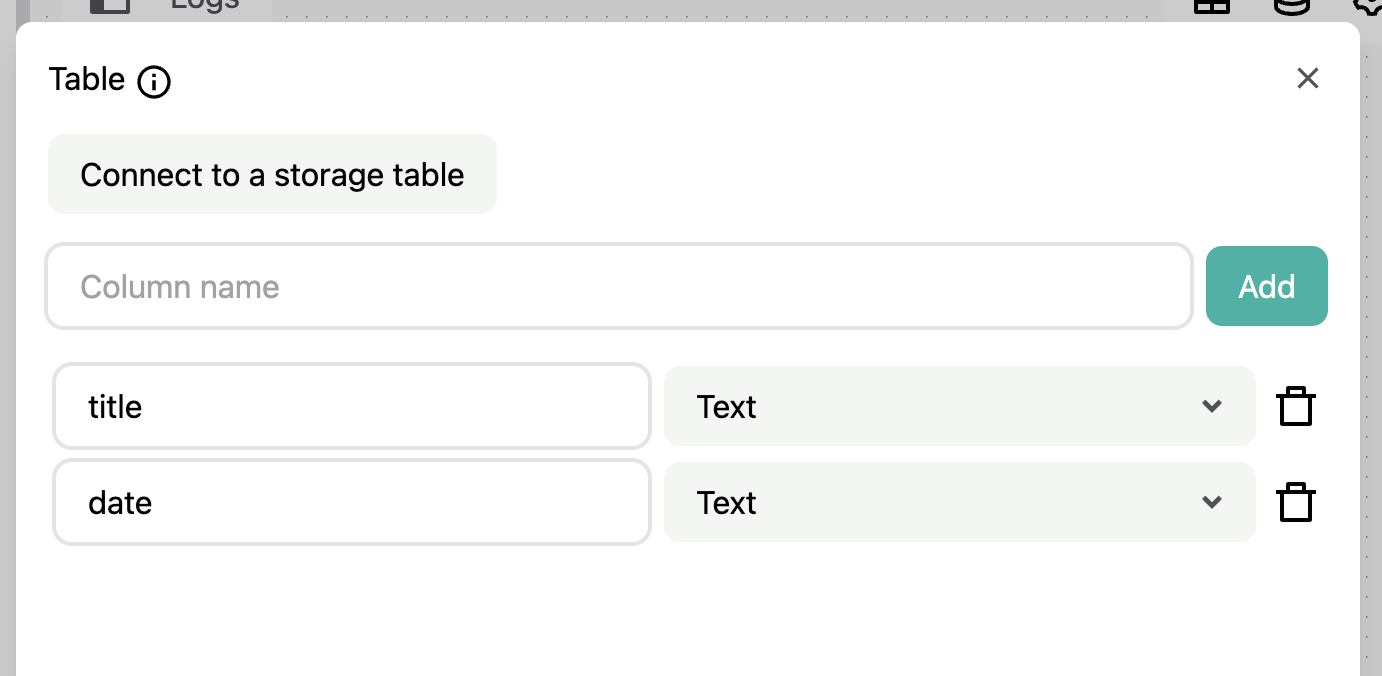
Task: Click the Table heading text
Action: tap(87, 79)
